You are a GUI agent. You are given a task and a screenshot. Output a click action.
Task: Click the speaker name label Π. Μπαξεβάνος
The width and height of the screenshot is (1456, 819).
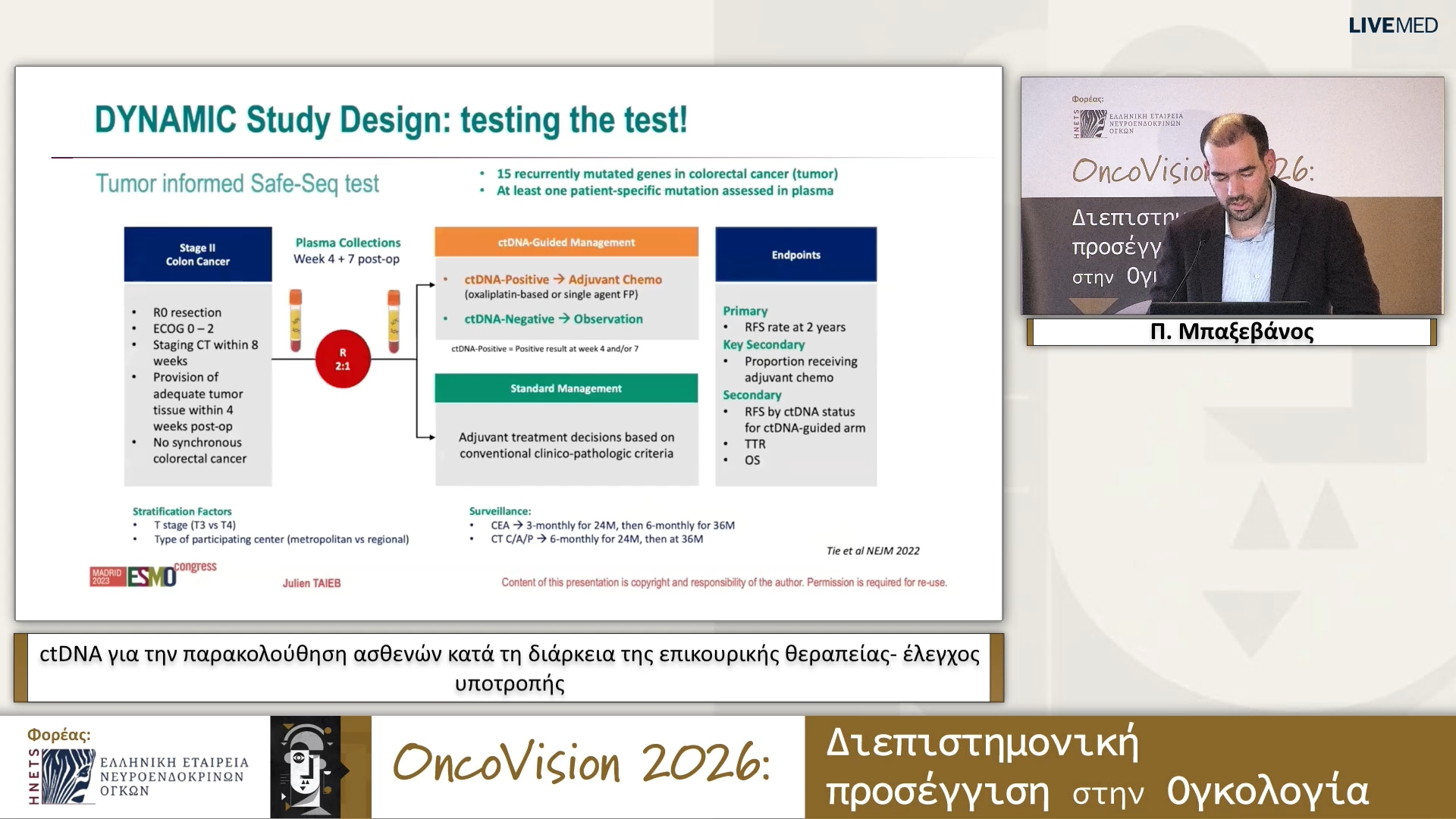1232,332
